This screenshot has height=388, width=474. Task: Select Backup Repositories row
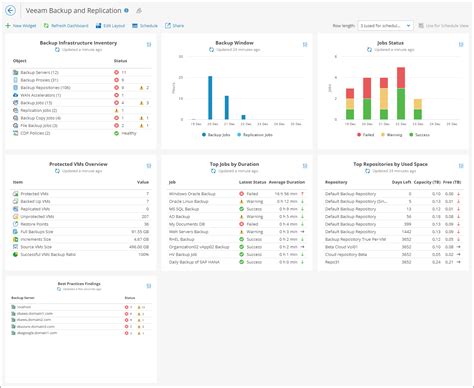(81, 88)
